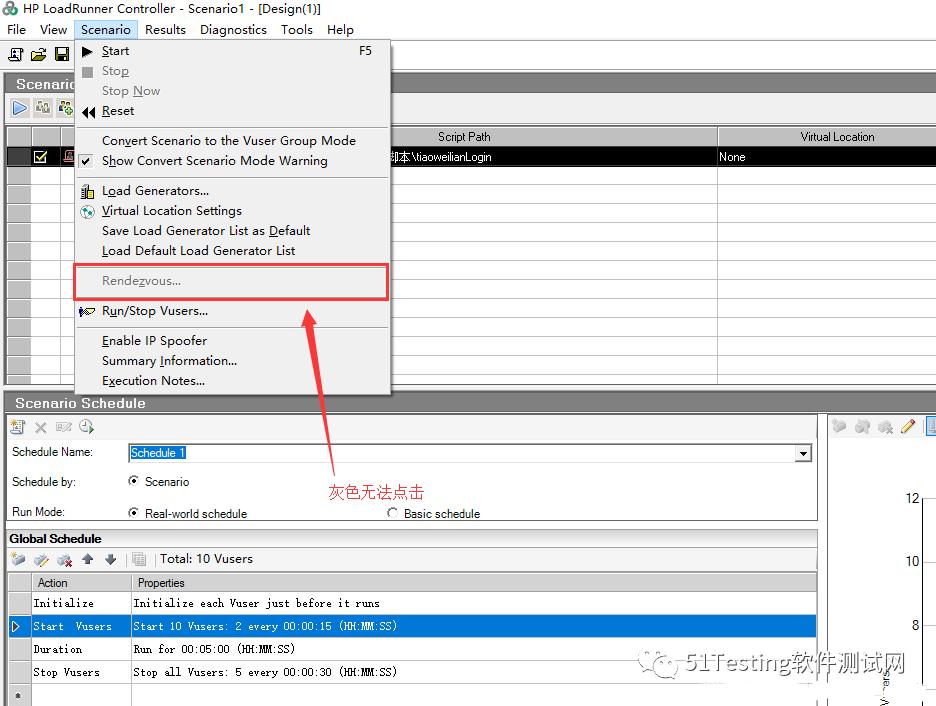Screen dimensions: 936x706
Task: Click the row marker arrow beside Start Vusers
Action: (16, 626)
